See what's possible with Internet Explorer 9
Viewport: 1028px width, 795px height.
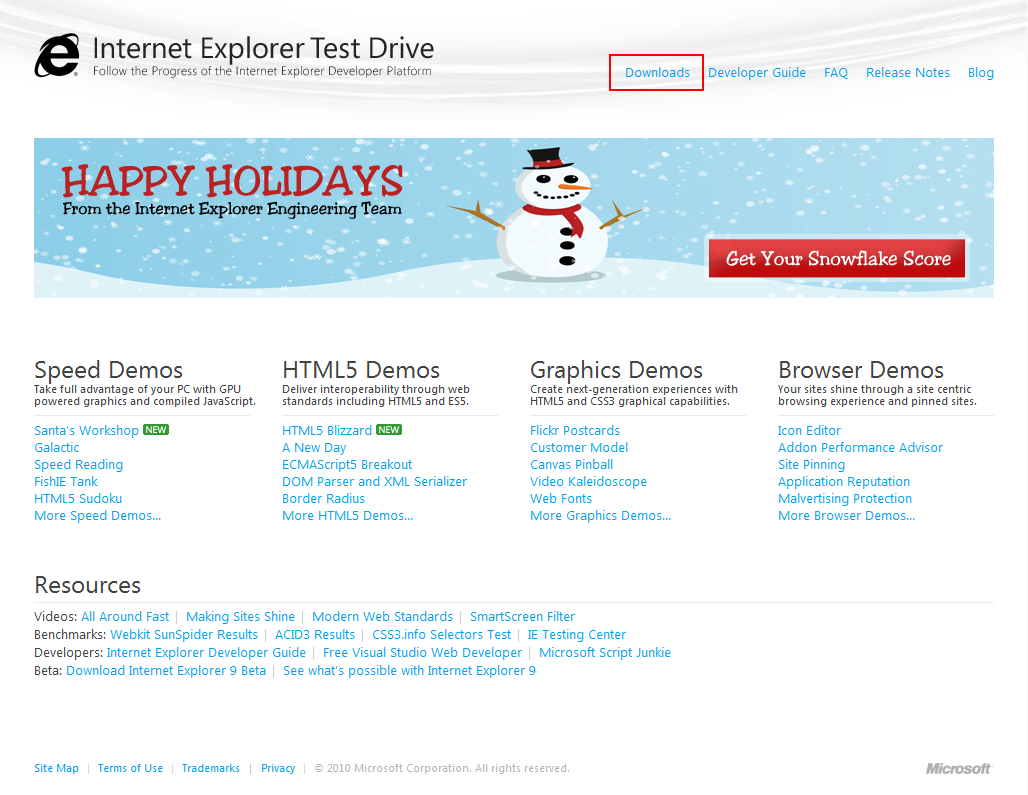[409, 670]
